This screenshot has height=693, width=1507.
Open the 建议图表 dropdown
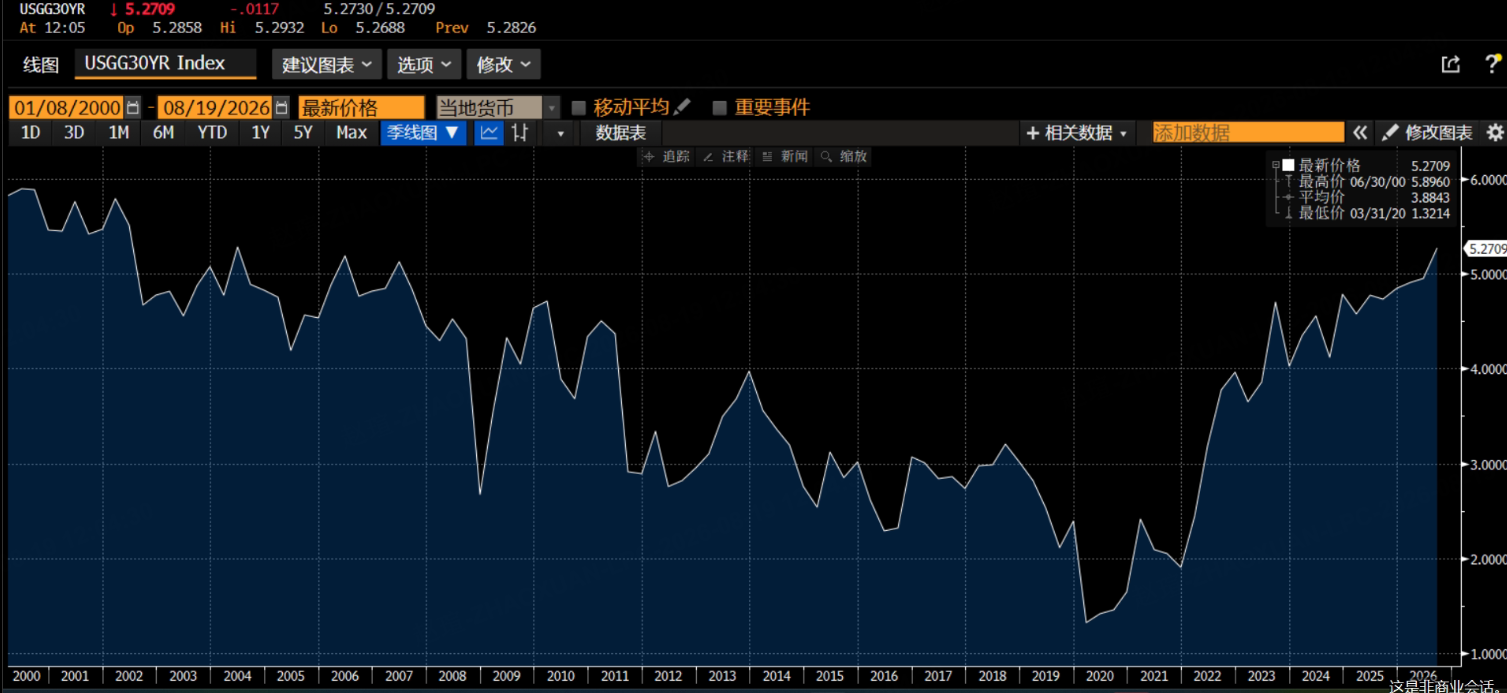coord(327,65)
